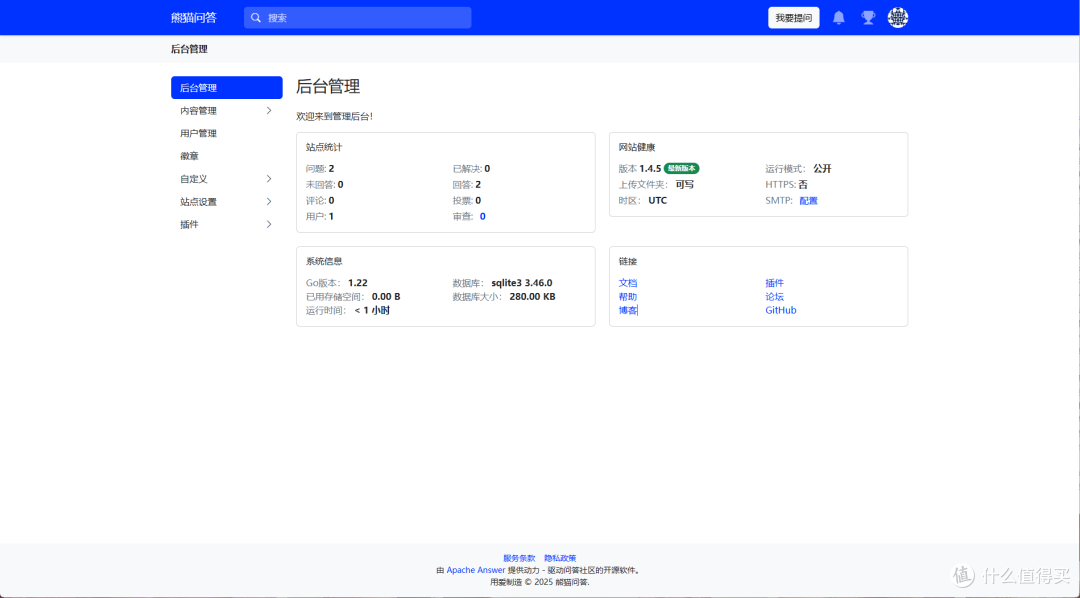Go to 熊猫问答 site home logo
1080x598 pixels.
[x=194, y=18]
